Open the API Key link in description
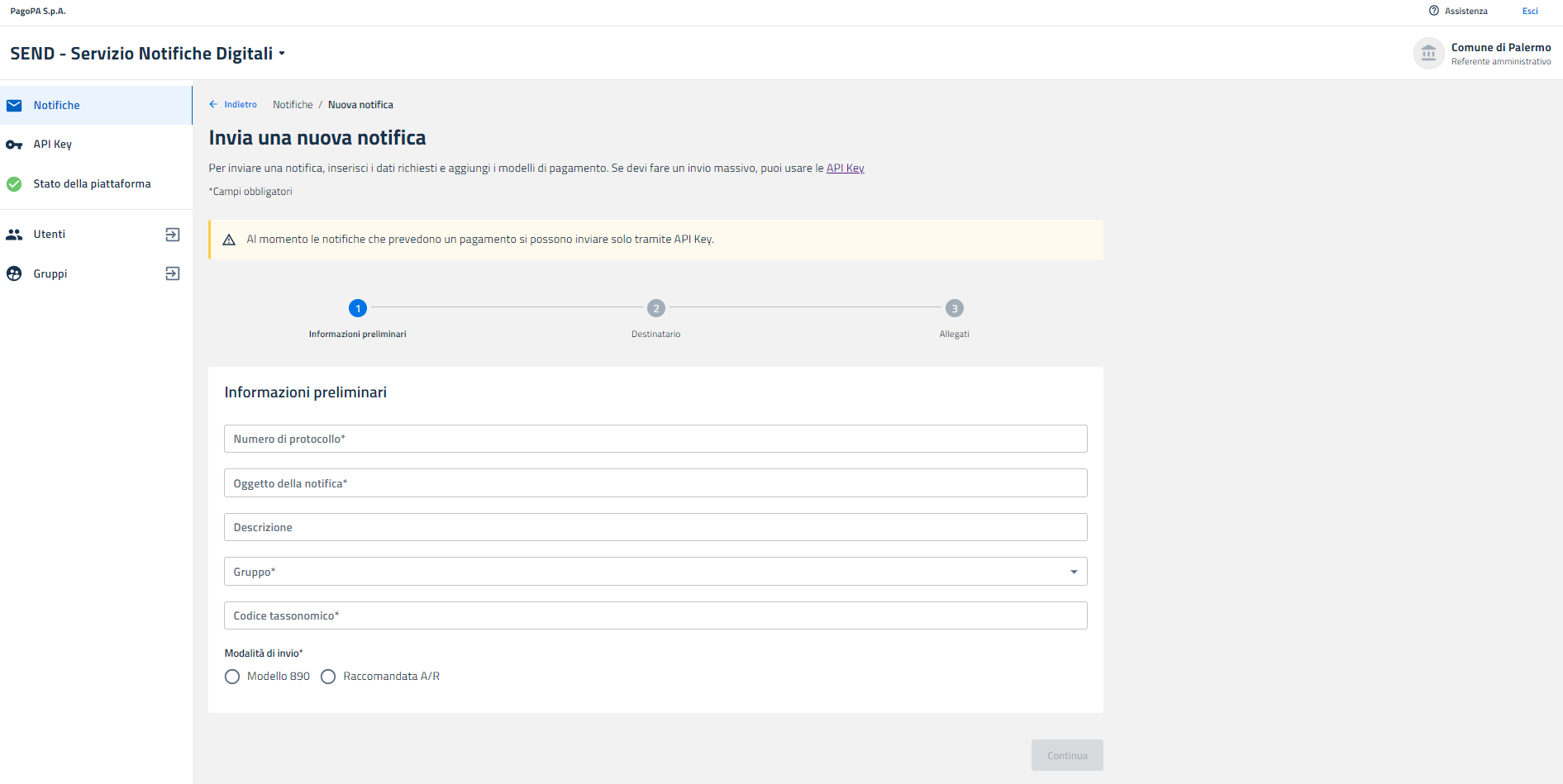The height and width of the screenshot is (784, 1563). coord(845,169)
